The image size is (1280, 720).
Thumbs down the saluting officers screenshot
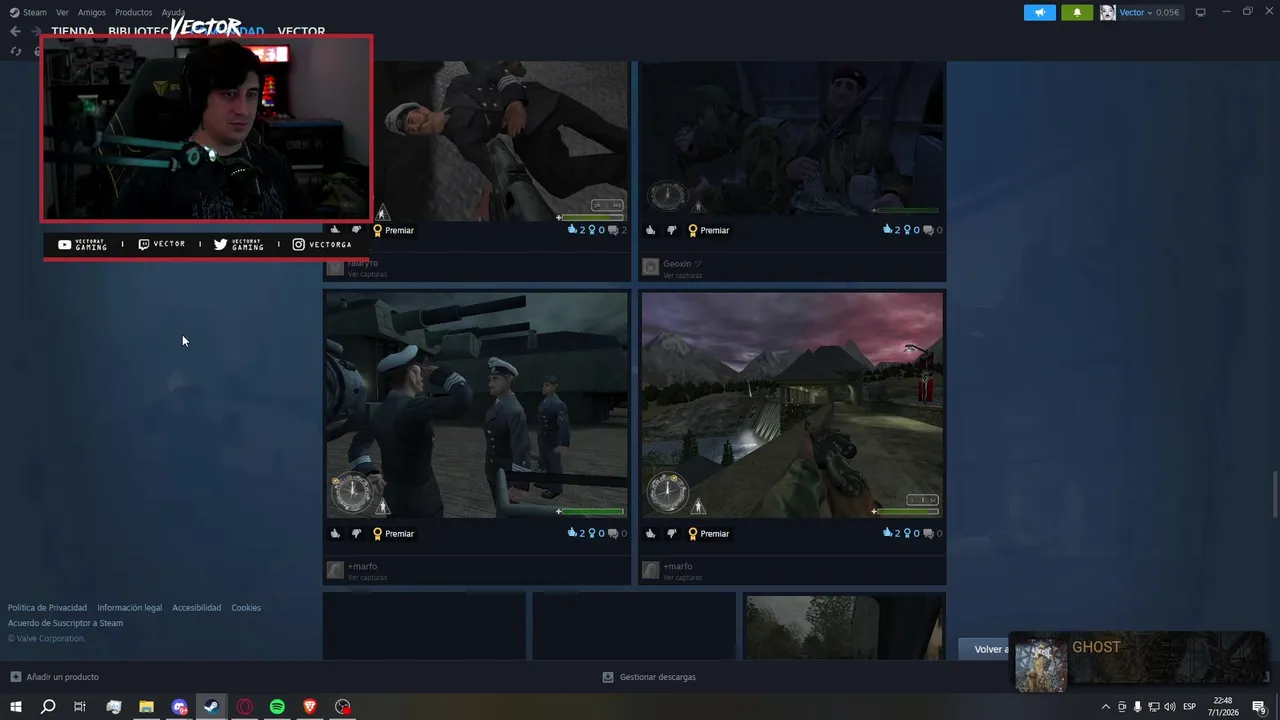coord(357,533)
